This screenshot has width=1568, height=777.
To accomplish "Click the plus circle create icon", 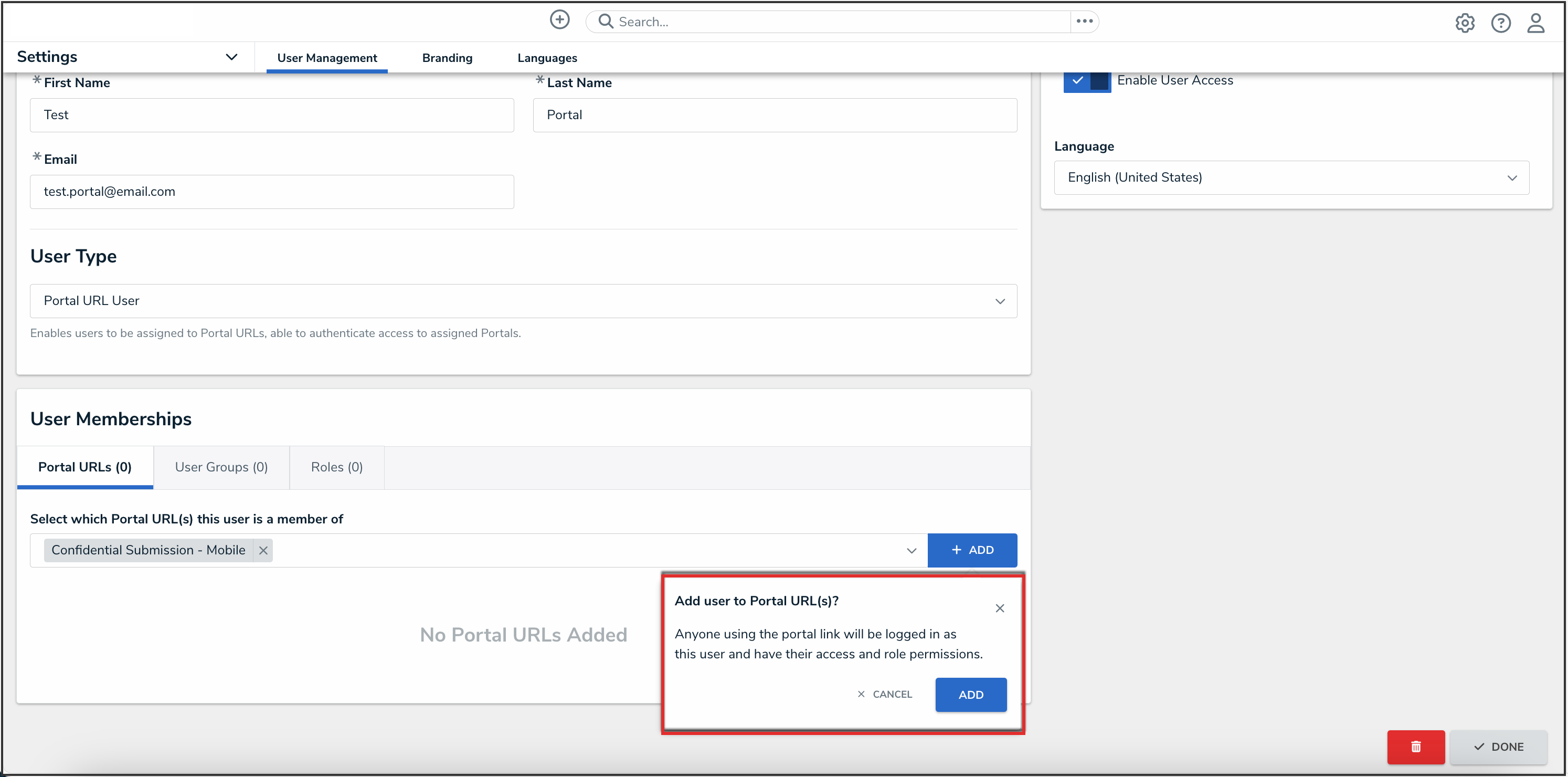I will pyautogui.click(x=559, y=20).
